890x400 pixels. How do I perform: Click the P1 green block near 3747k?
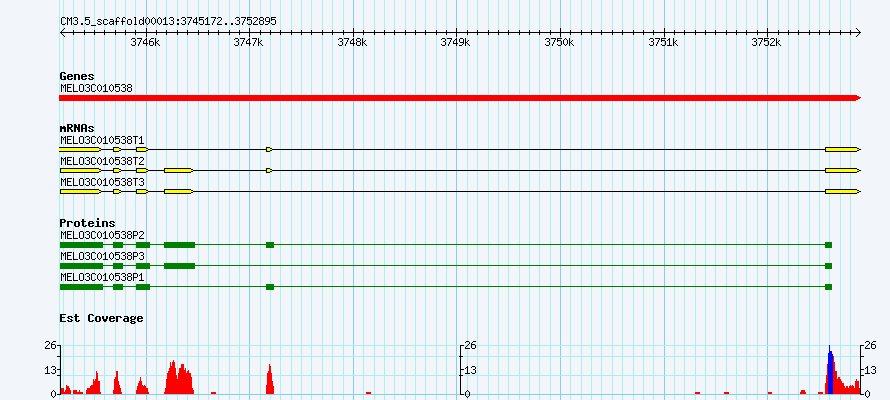(270, 287)
